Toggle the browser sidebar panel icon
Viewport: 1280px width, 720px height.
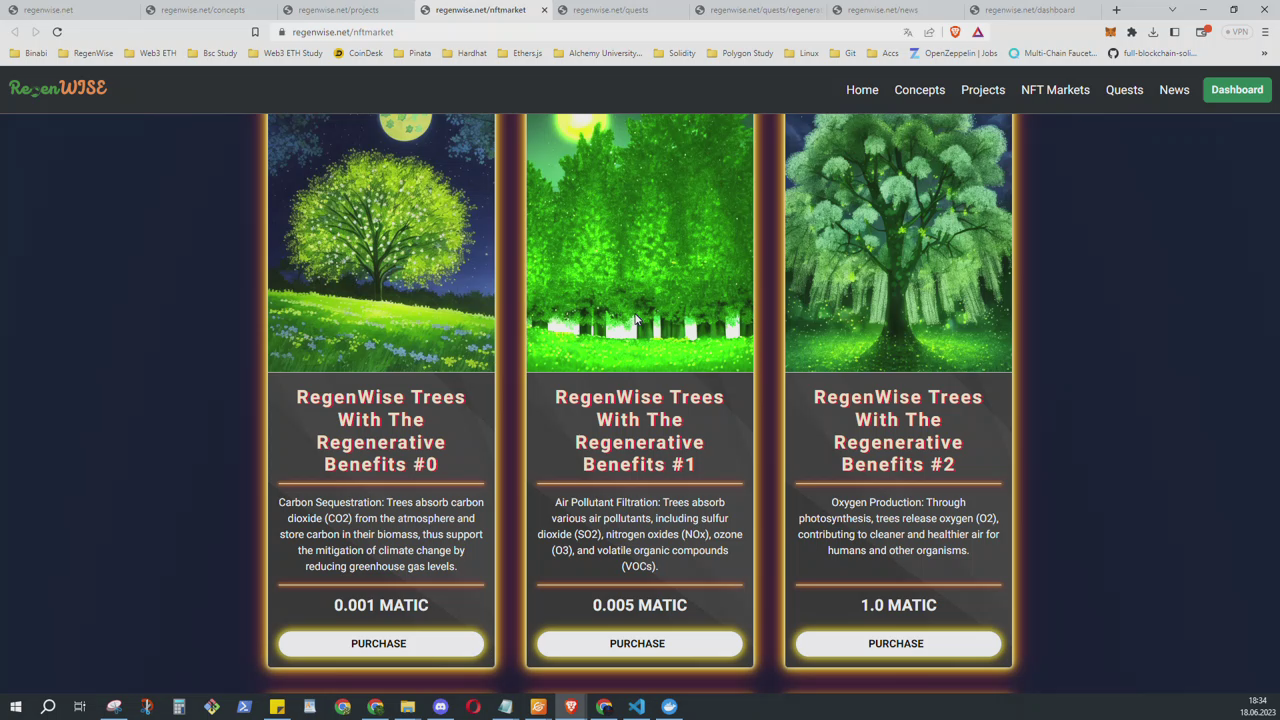[x=1175, y=32]
